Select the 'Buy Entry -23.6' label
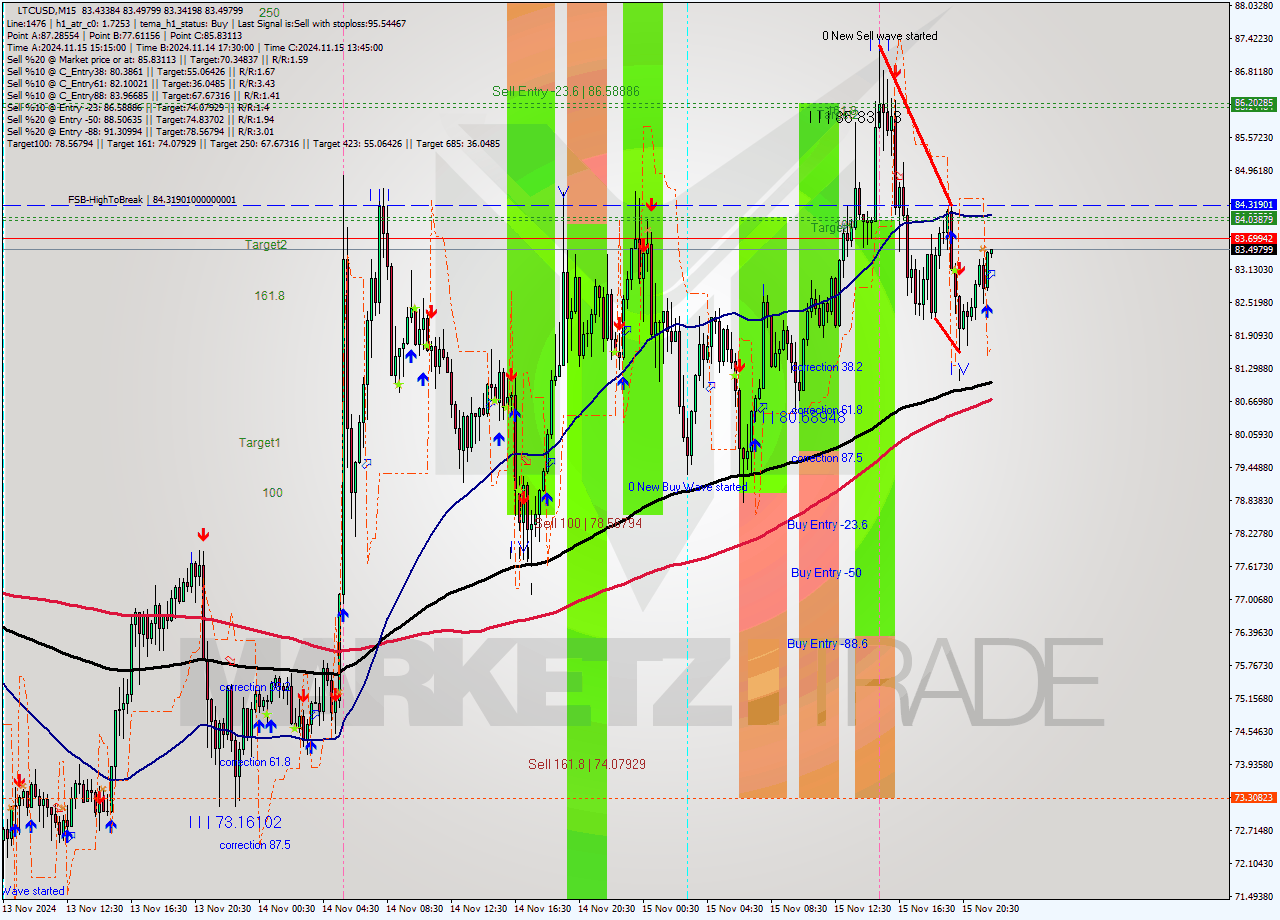The height and width of the screenshot is (920, 1280). click(x=827, y=524)
